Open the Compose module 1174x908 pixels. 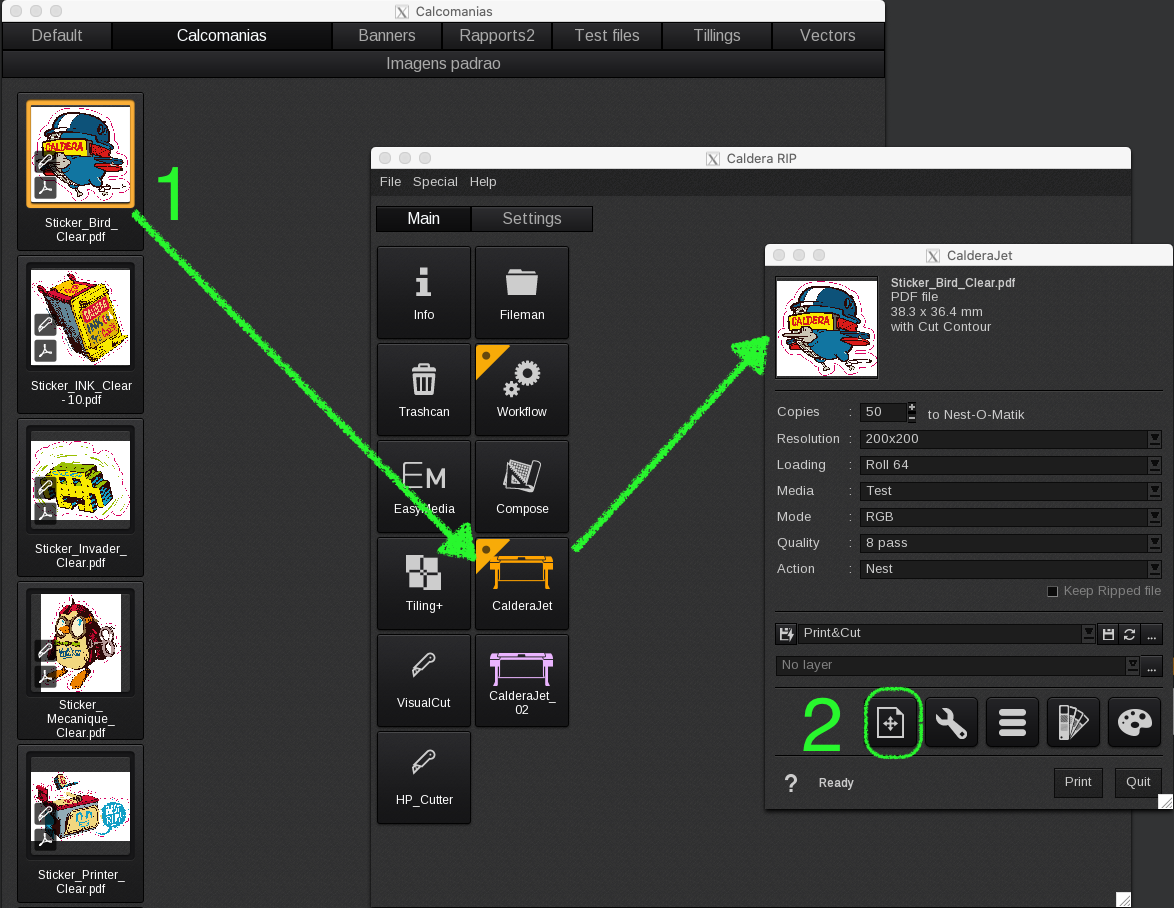tap(521, 486)
